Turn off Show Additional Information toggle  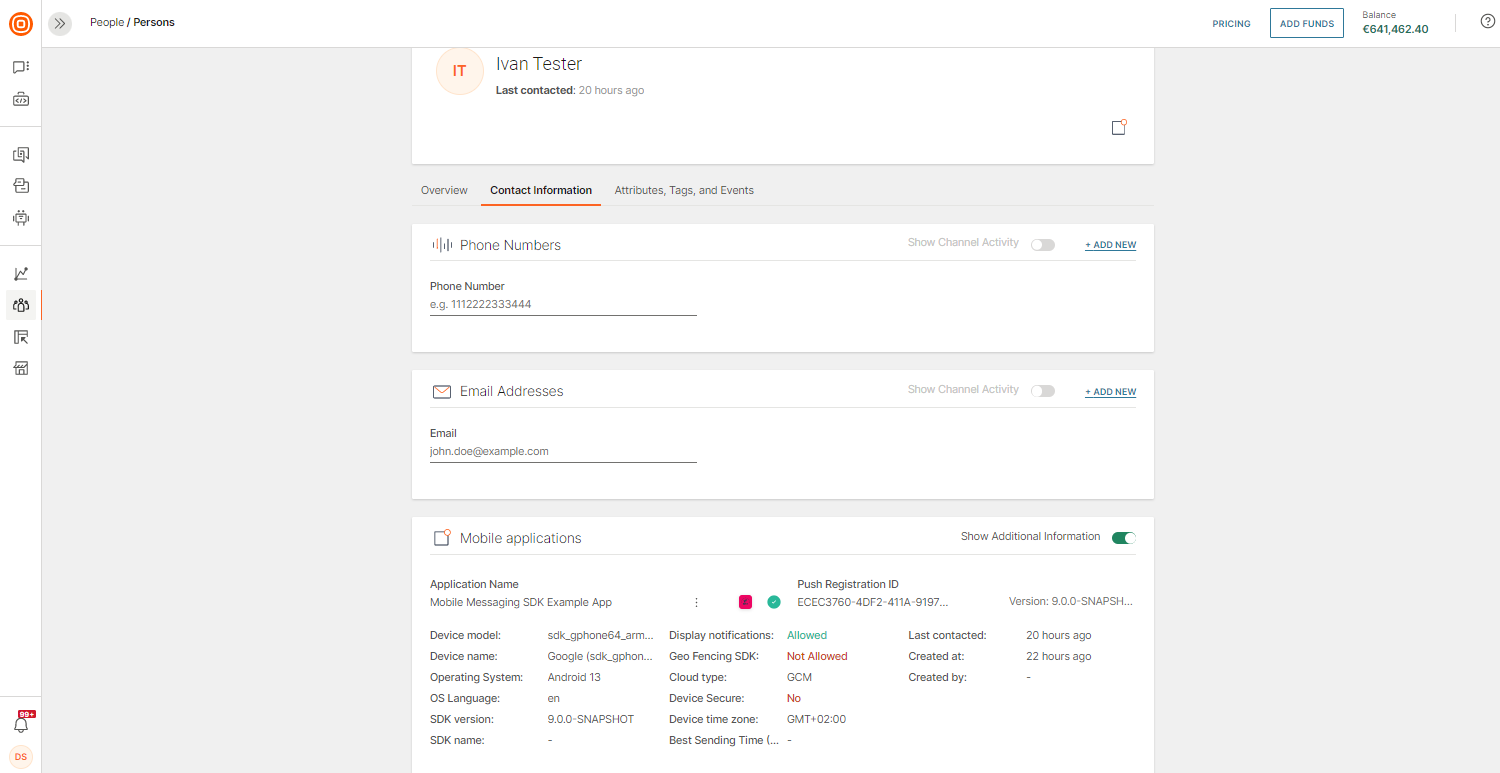(1124, 538)
